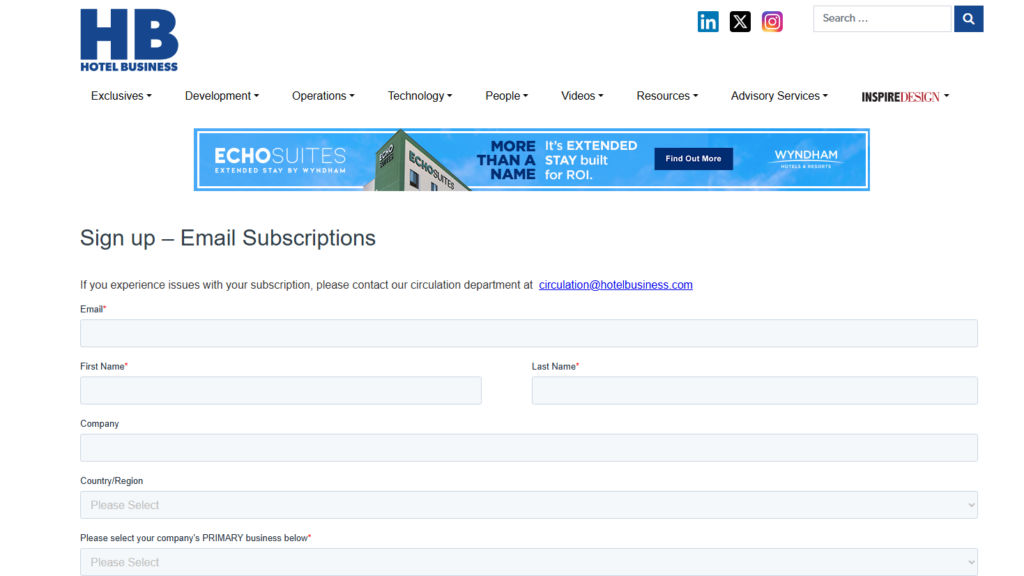Click into the Last Name field
The width and height of the screenshot is (1024, 576).
click(x=754, y=391)
